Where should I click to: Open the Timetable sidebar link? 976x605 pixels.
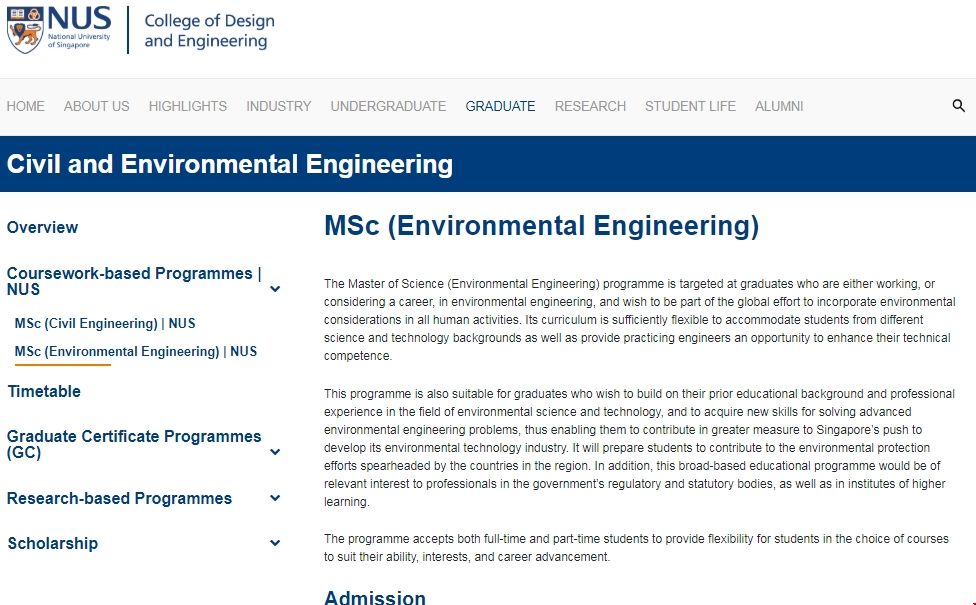(x=43, y=391)
